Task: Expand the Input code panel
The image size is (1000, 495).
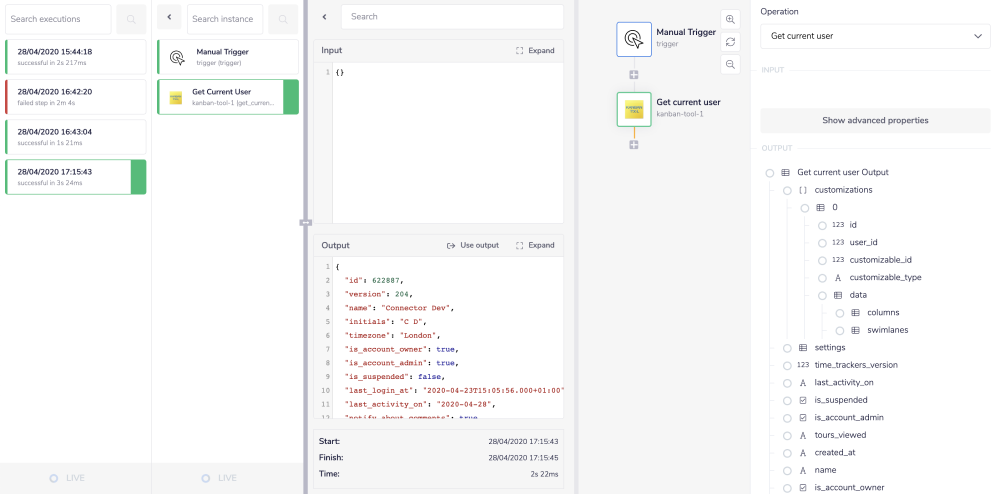Action: click(x=535, y=50)
